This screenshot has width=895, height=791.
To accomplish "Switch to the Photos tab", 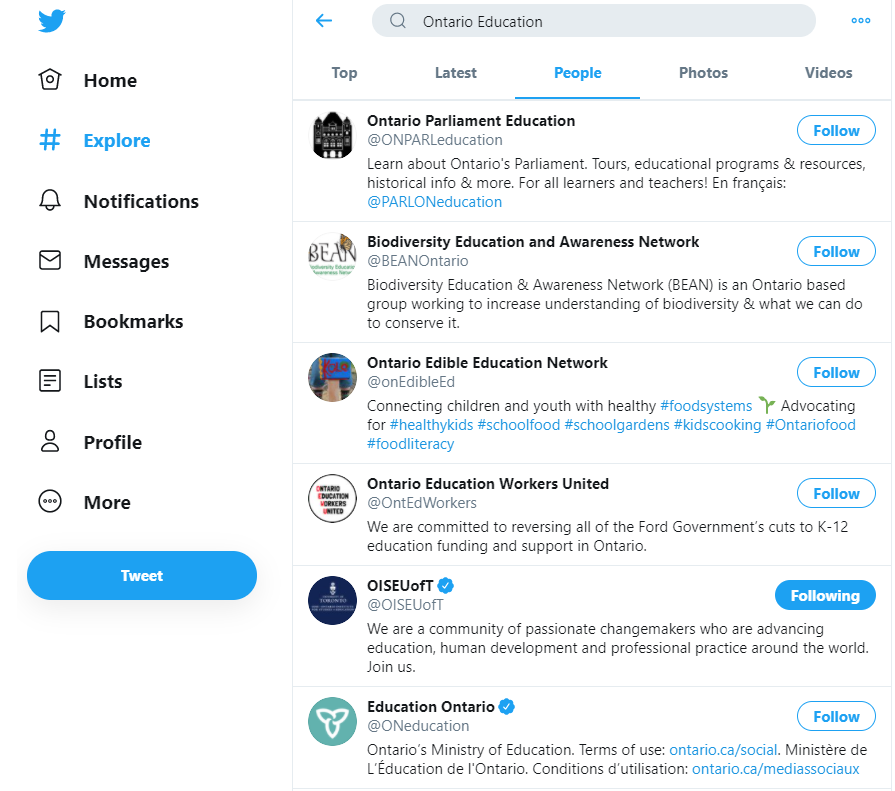I will 703,72.
